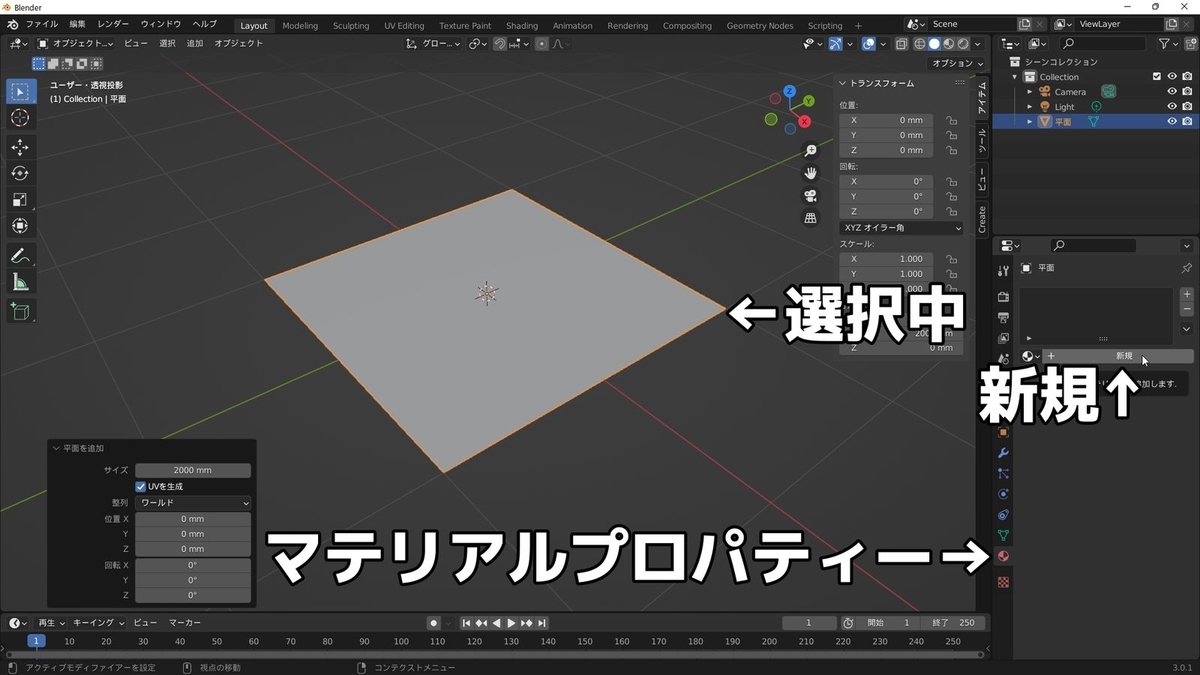Open the オブジェクト mode dropdown
Screen dimensions: 1200x675
point(78,44)
